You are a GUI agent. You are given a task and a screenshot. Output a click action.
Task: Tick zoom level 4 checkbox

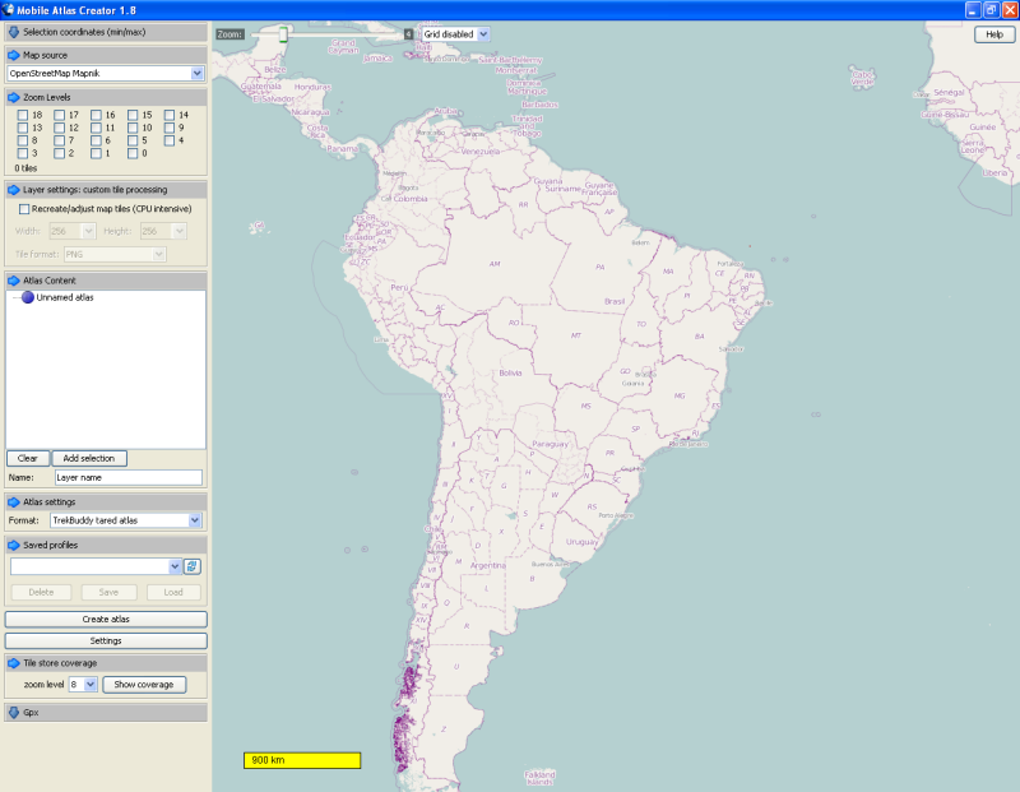coord(170,140)
